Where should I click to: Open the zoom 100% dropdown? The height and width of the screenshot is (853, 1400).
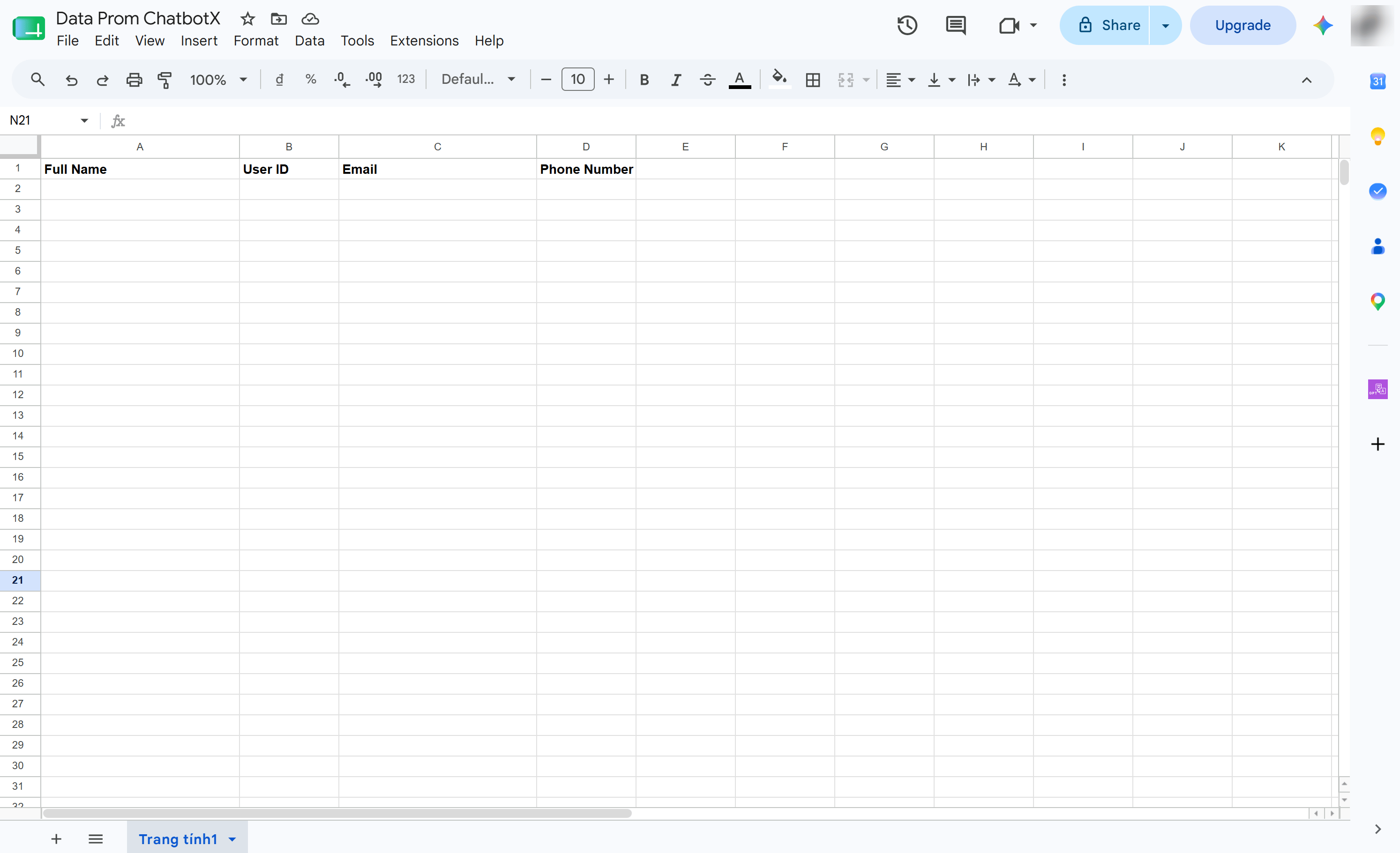pyautogui.click(x=218, y=80)
